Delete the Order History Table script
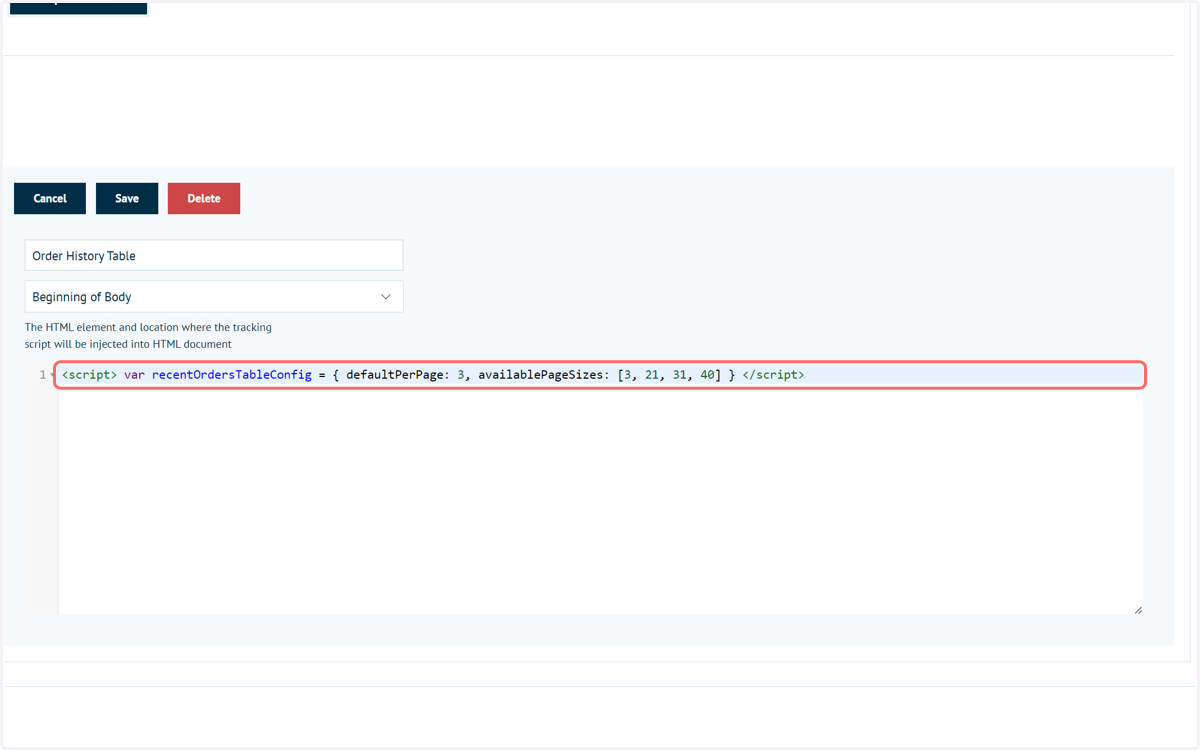Viewport: 1200px width, 750px height. pos(204,198)
